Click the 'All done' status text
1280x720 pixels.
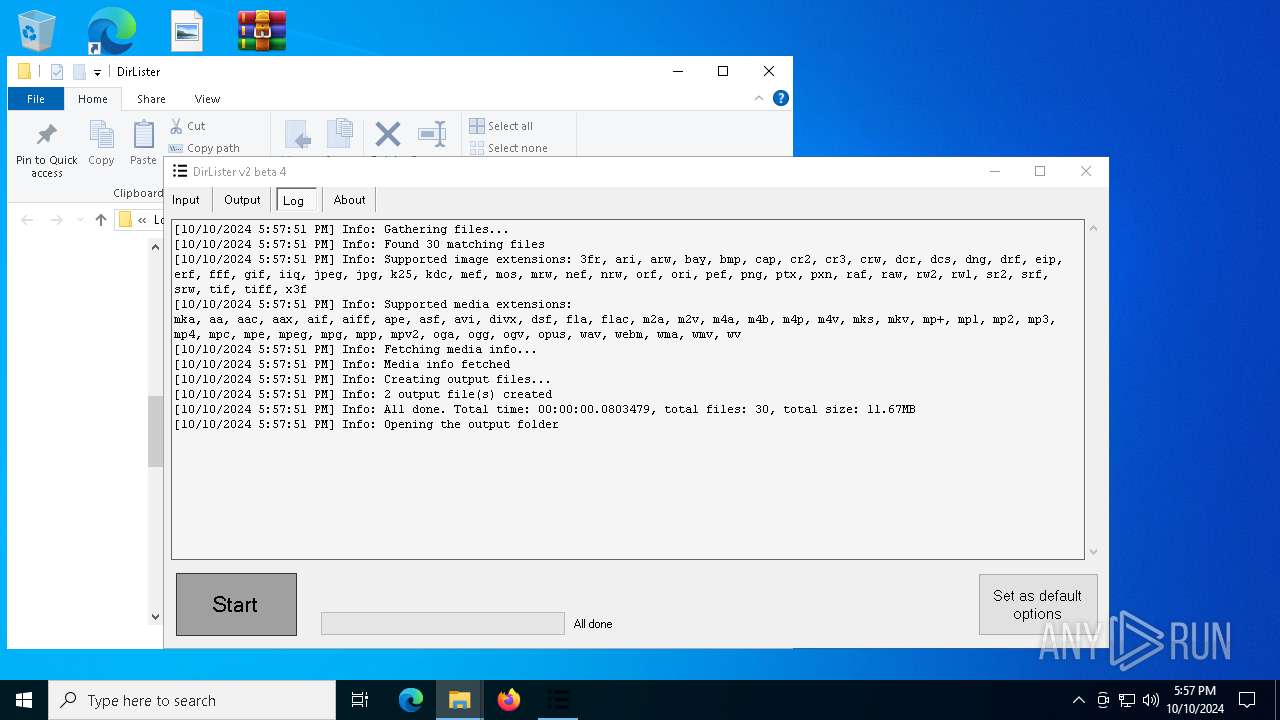click(593, 624)
